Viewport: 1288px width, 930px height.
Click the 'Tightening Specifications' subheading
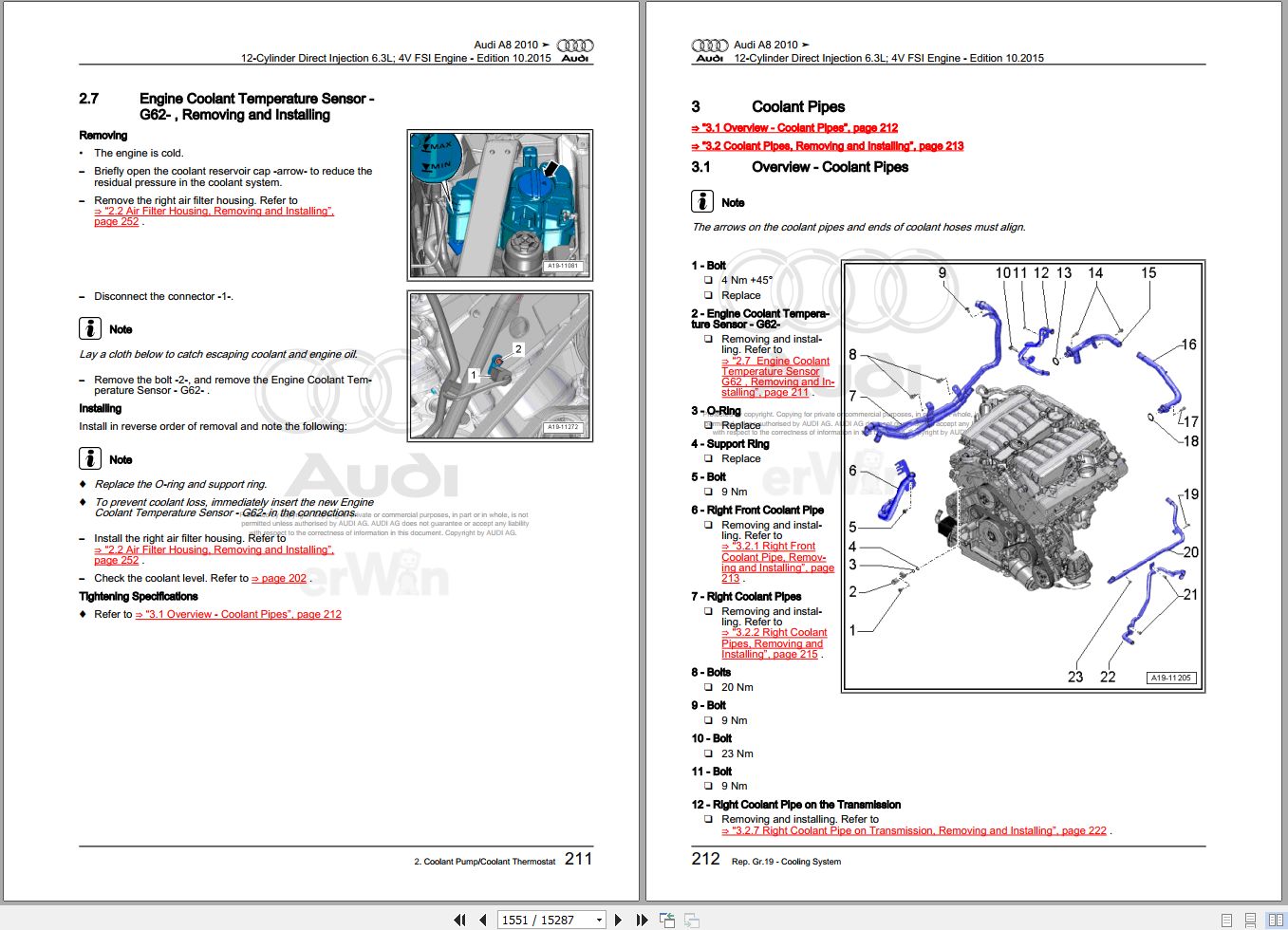(x=139, y=596)
